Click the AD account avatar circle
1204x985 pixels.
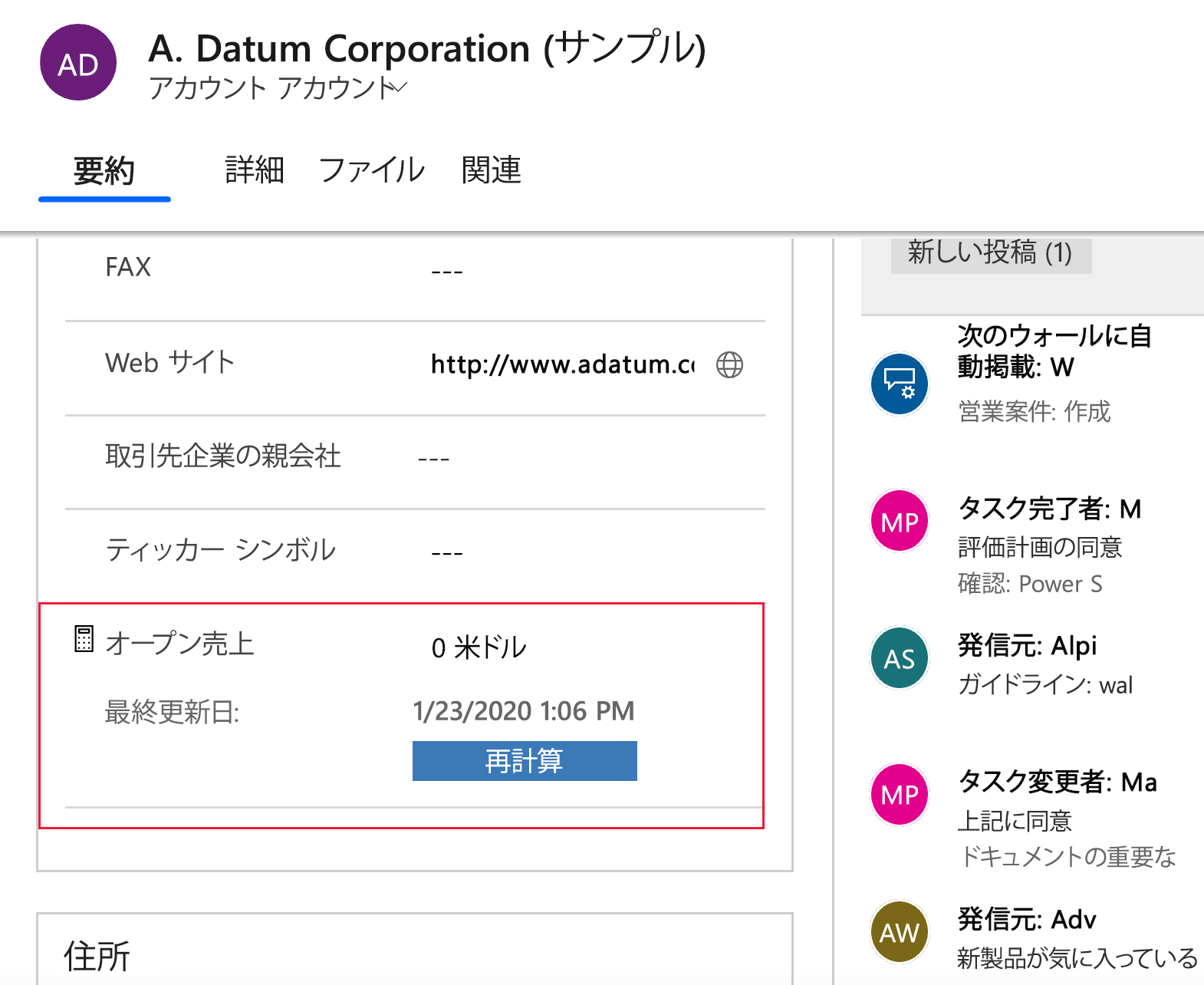(x=78, y=62)
